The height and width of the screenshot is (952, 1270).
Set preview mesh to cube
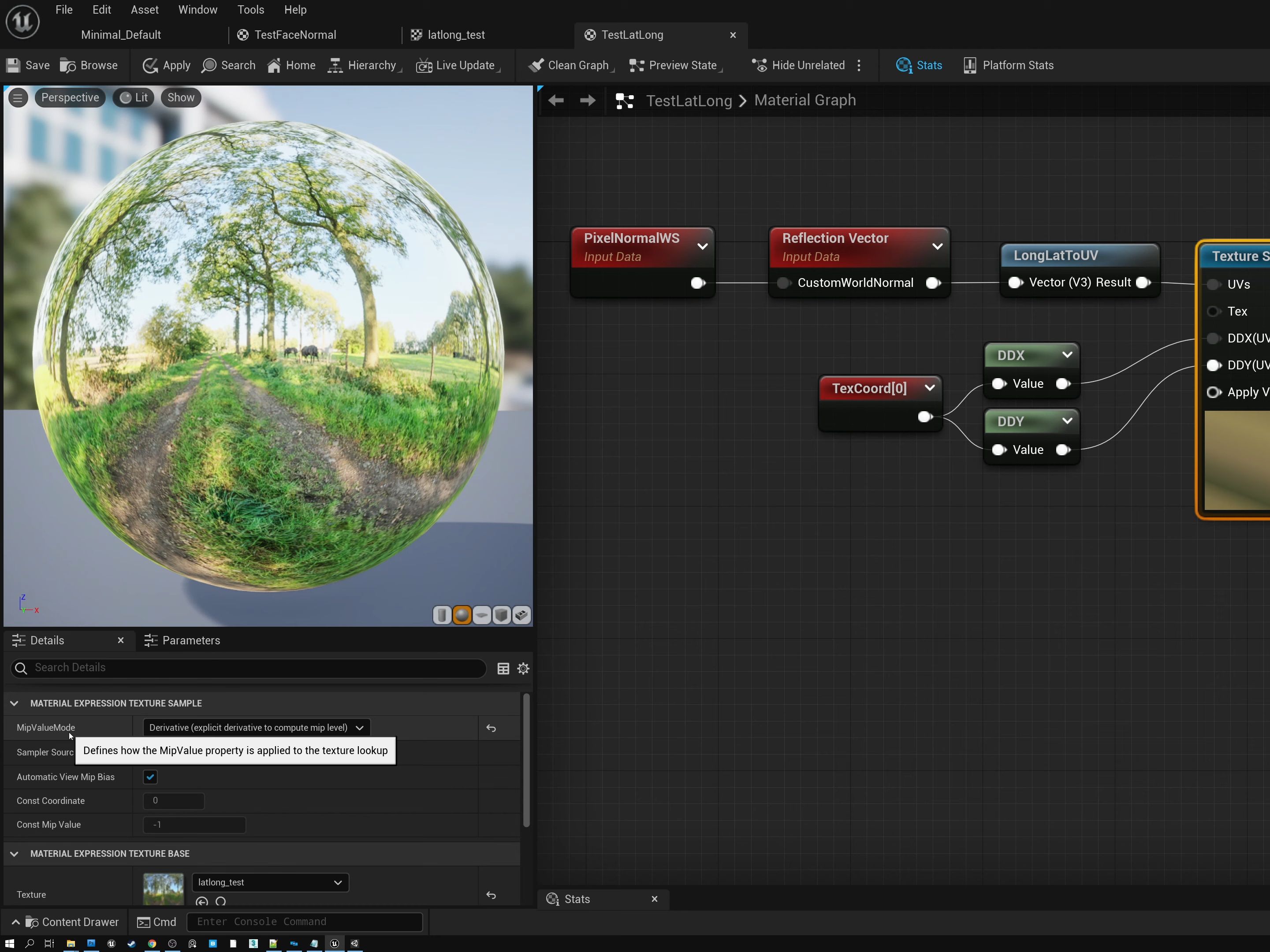pos(501,616)
